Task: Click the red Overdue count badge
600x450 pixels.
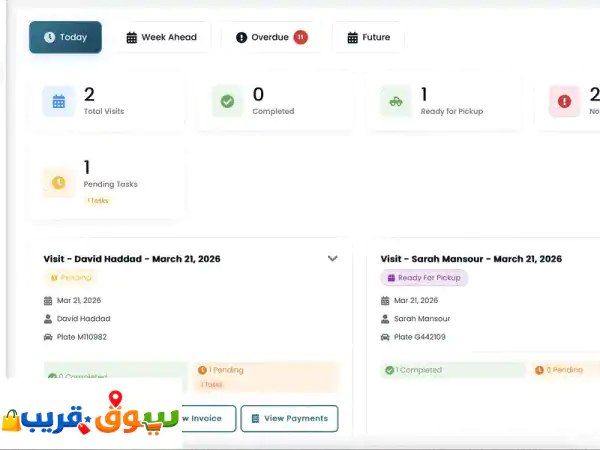Action: coord(301,37)
